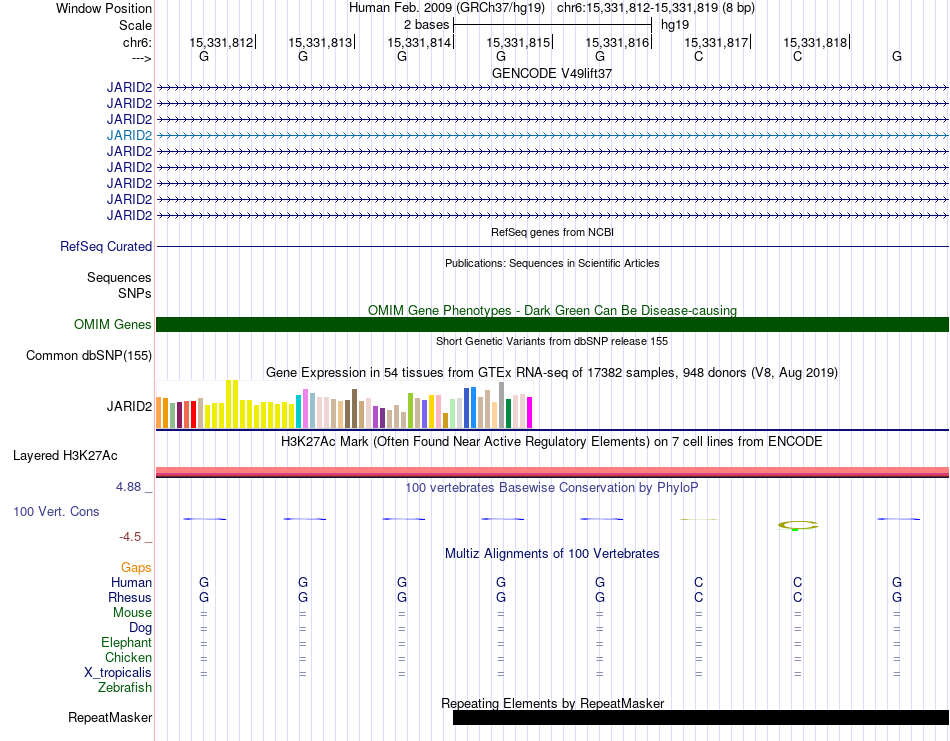Click the GENCODE V49lift37 track title

coord(552,73)
